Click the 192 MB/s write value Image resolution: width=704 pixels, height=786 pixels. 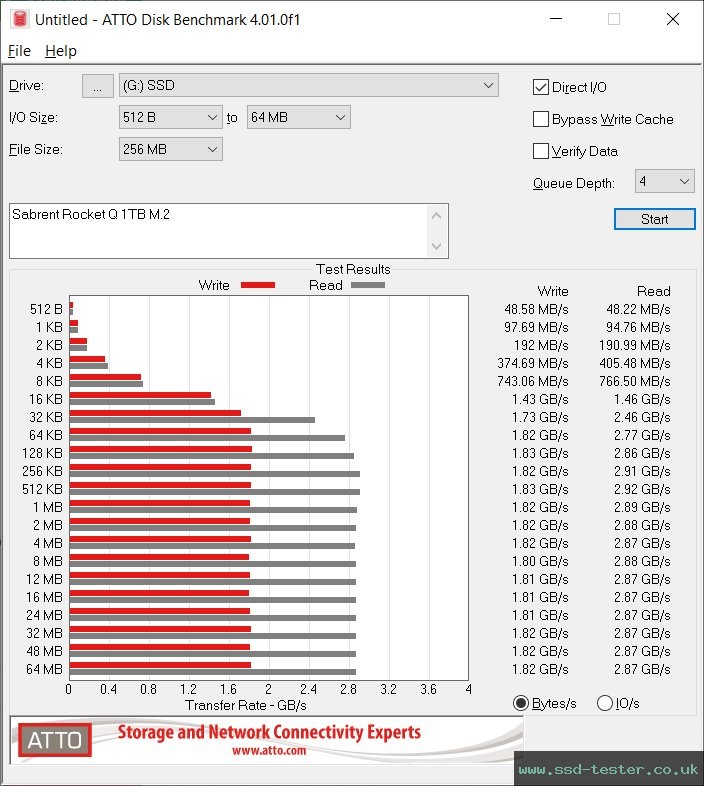541,345
